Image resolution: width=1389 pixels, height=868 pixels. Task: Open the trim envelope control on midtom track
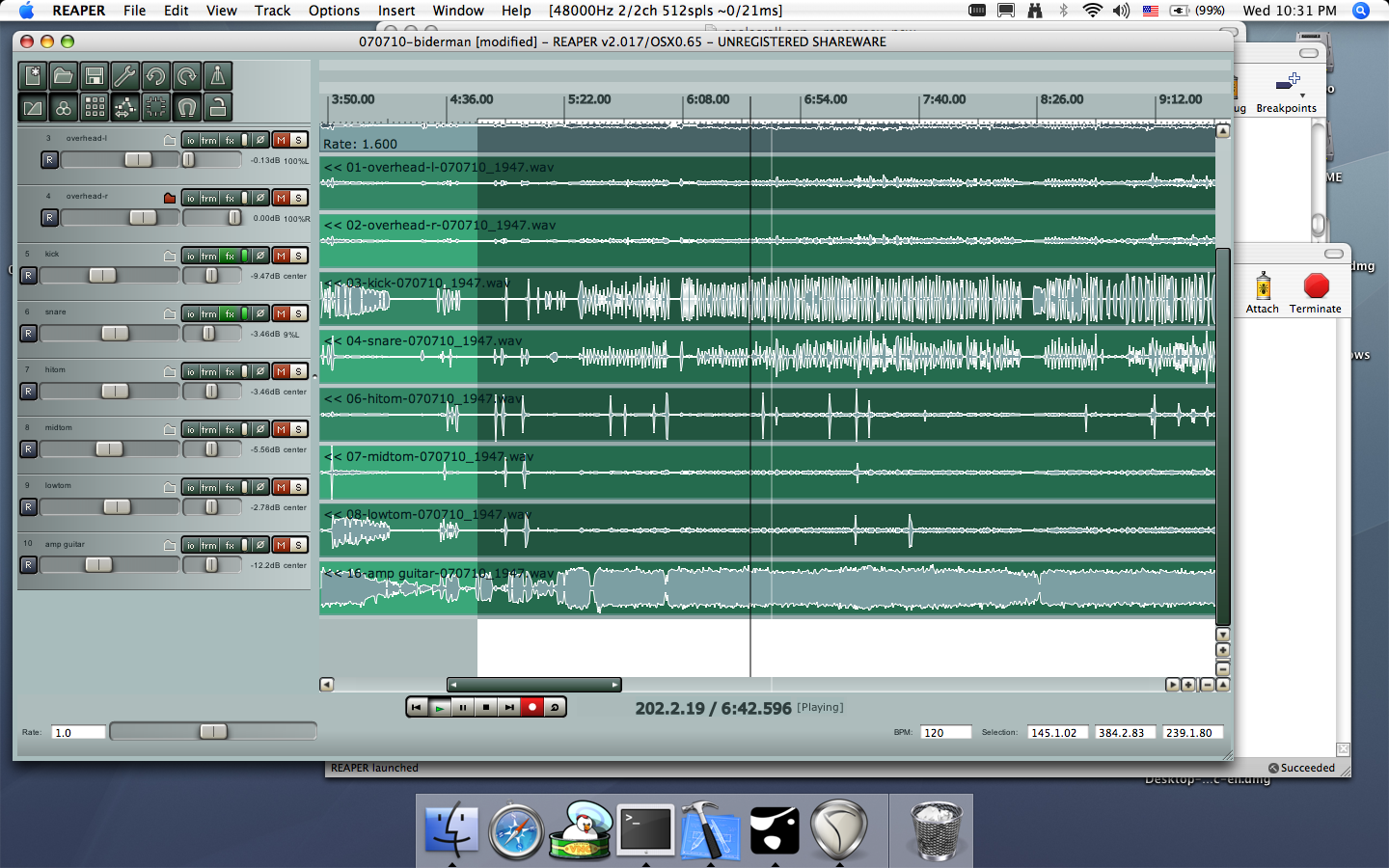click(208, 429)
